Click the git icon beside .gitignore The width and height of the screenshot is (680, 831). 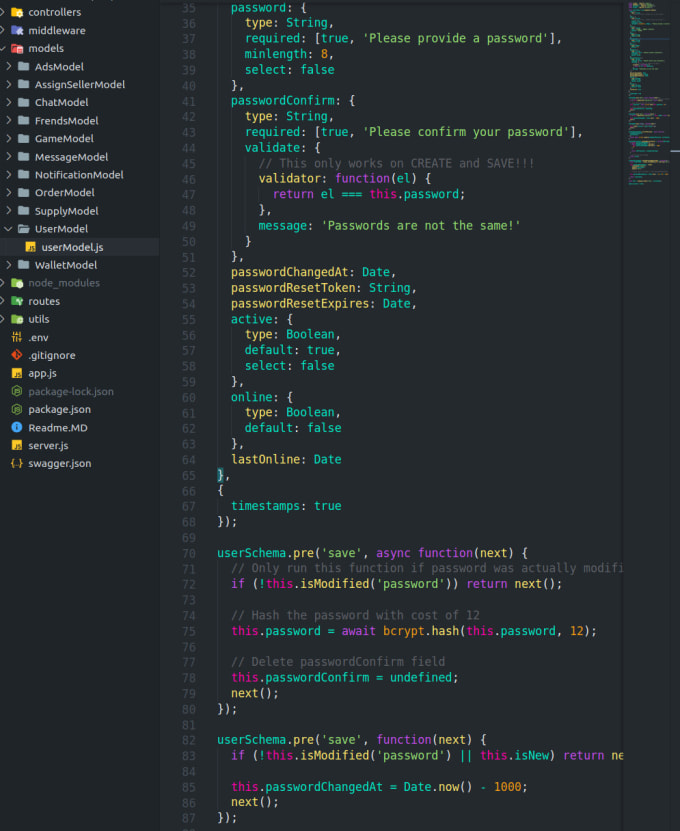(17, 355)
